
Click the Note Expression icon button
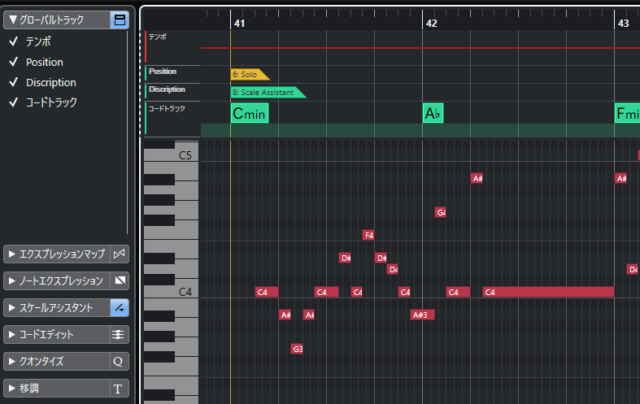[120, 281]
